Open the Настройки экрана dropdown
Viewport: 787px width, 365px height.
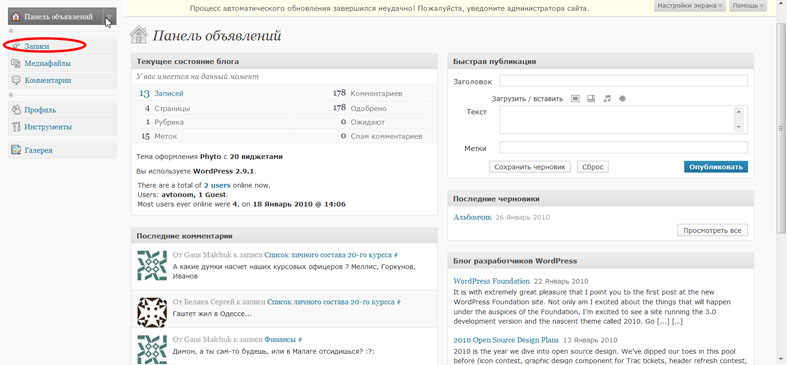690,6
